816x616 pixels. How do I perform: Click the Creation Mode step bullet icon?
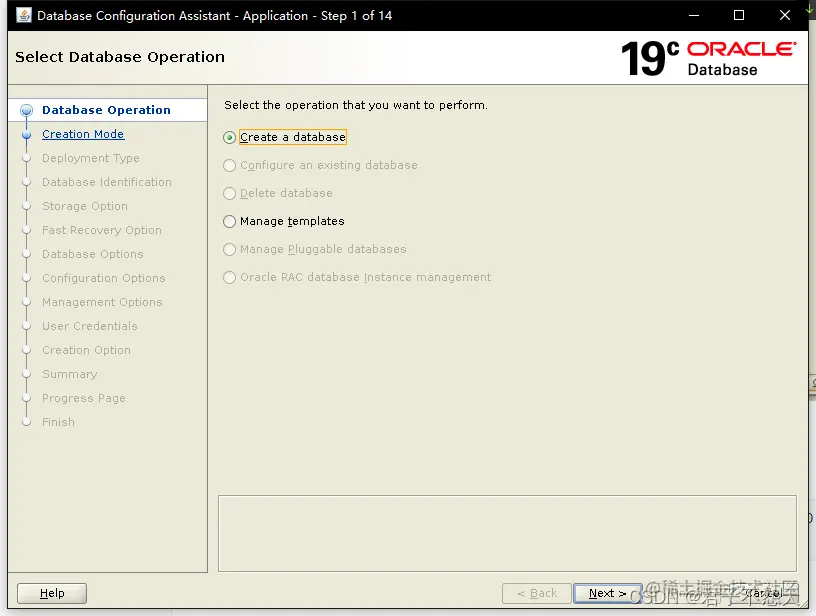(27, 135)
